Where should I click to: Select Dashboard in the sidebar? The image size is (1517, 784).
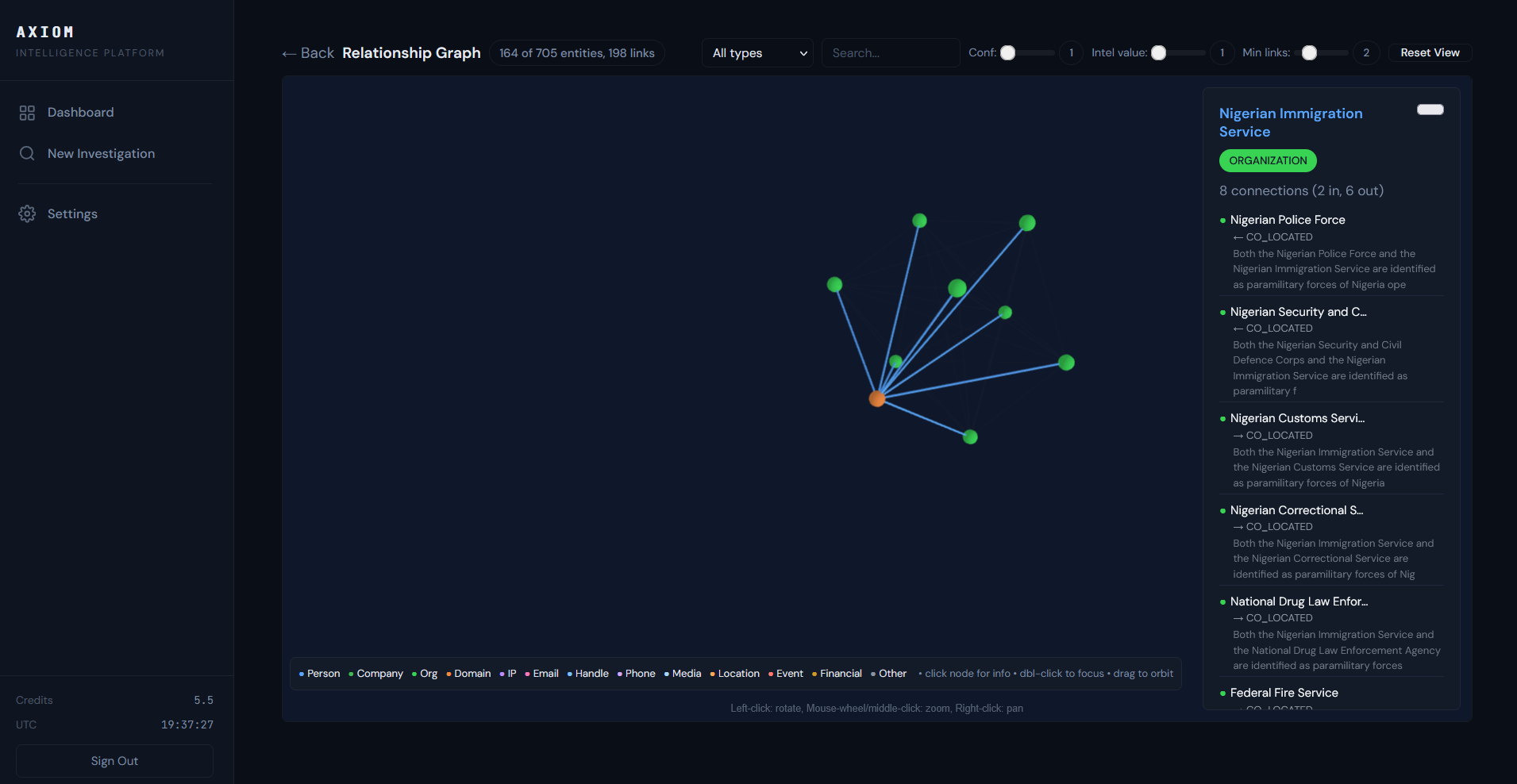(x=80, y=112)
